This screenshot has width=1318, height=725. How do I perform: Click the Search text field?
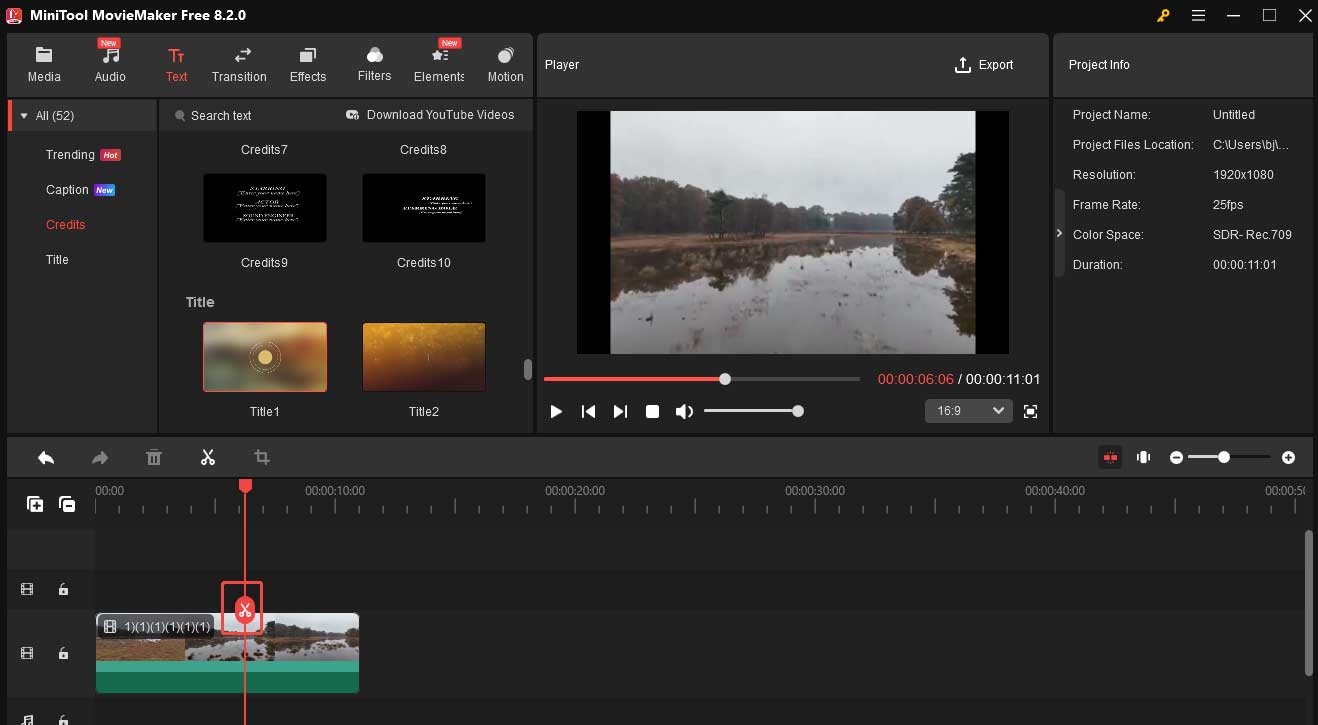[221, 115]
